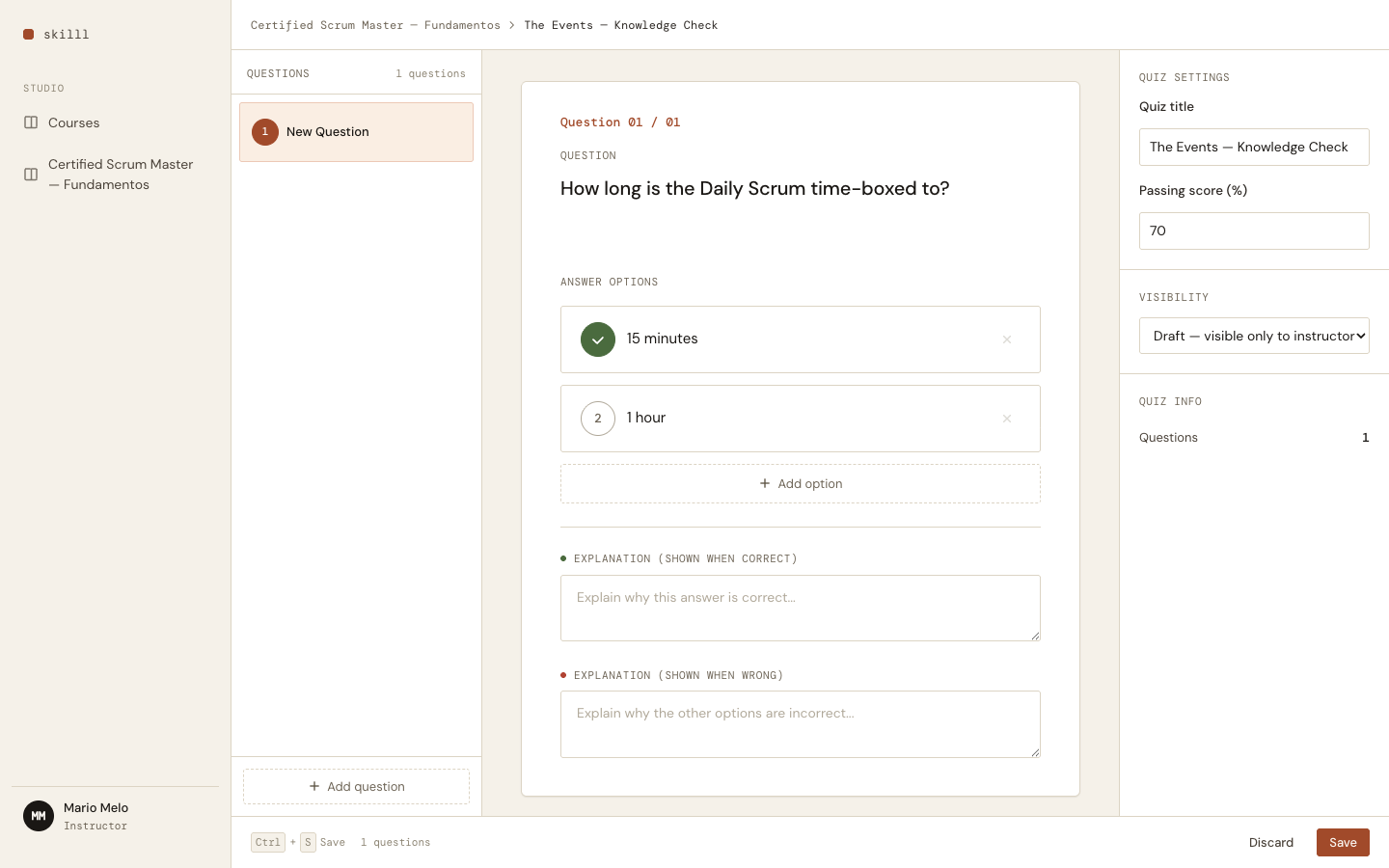
Task: Click breadcrumb chevron arrow separator
Action: coord(512,25)
